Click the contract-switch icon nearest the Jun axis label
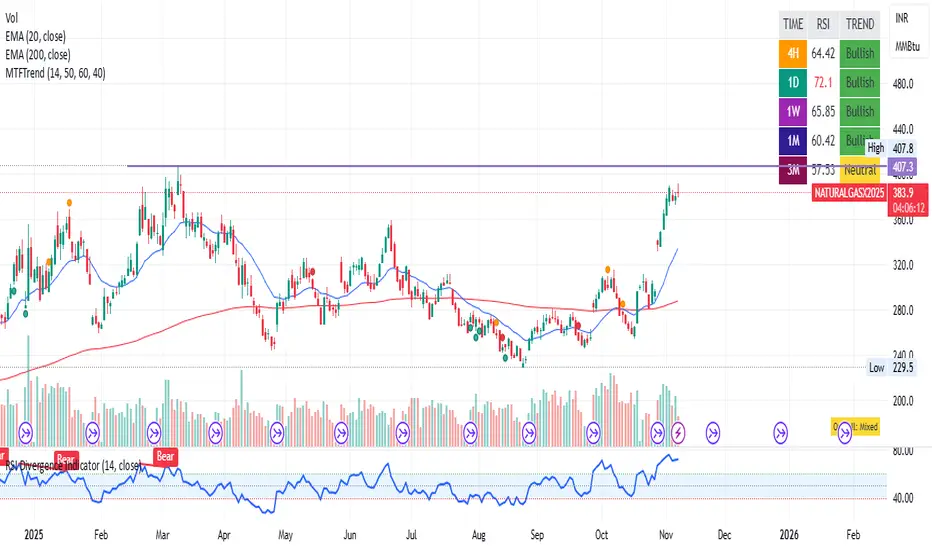Screen dimensions: 932x550 pos(341,433)
